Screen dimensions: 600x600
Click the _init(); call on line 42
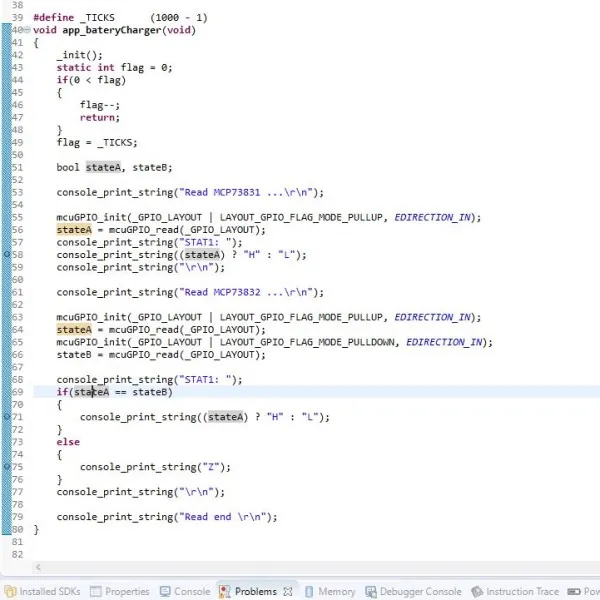[80, 55]
